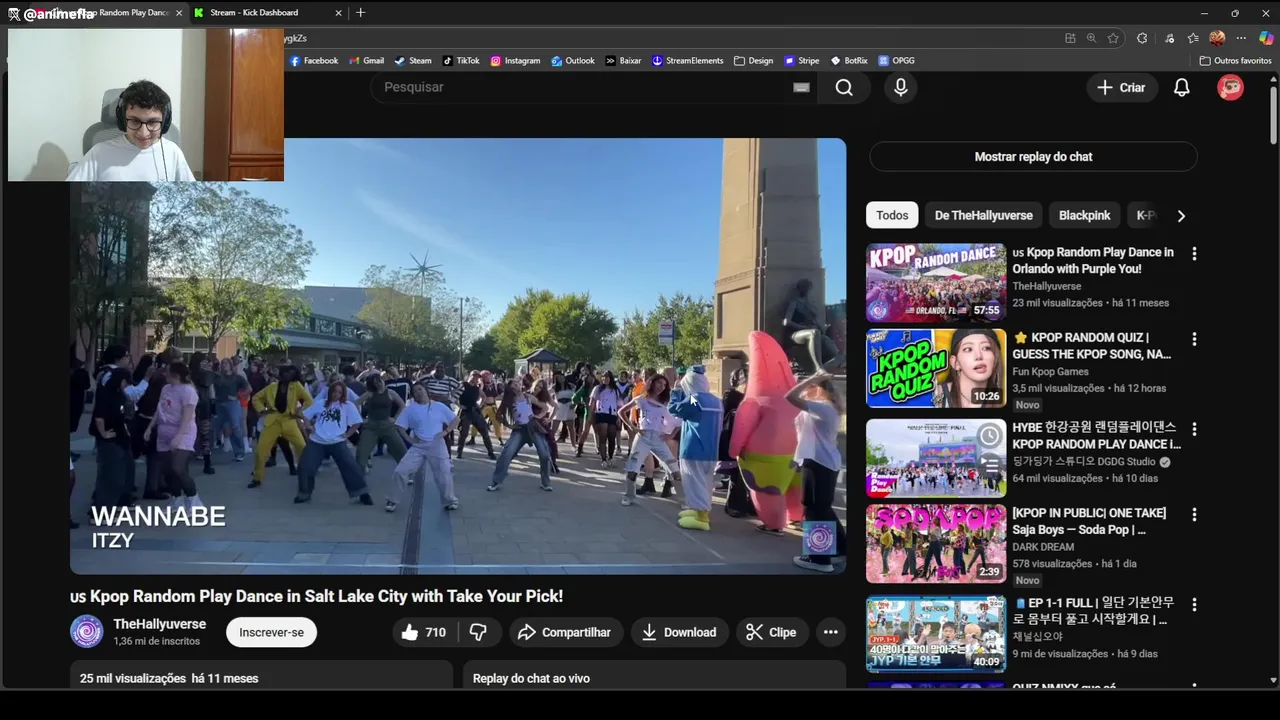
Task: Open Facebook bookmark
Action: click(314, 61)
